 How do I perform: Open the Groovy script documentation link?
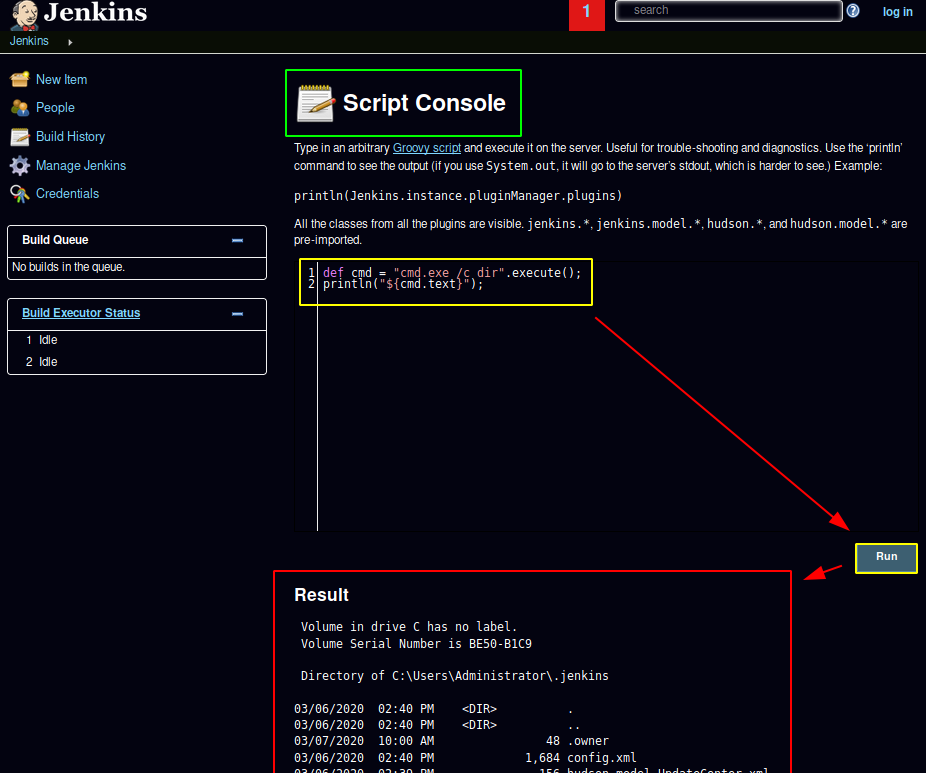pyautogui.click(x=427, y=148)
